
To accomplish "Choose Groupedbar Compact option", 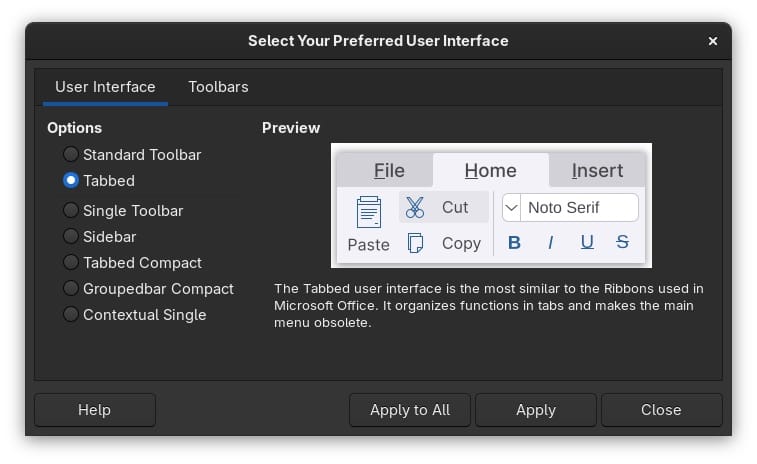I will click(71, 289).
